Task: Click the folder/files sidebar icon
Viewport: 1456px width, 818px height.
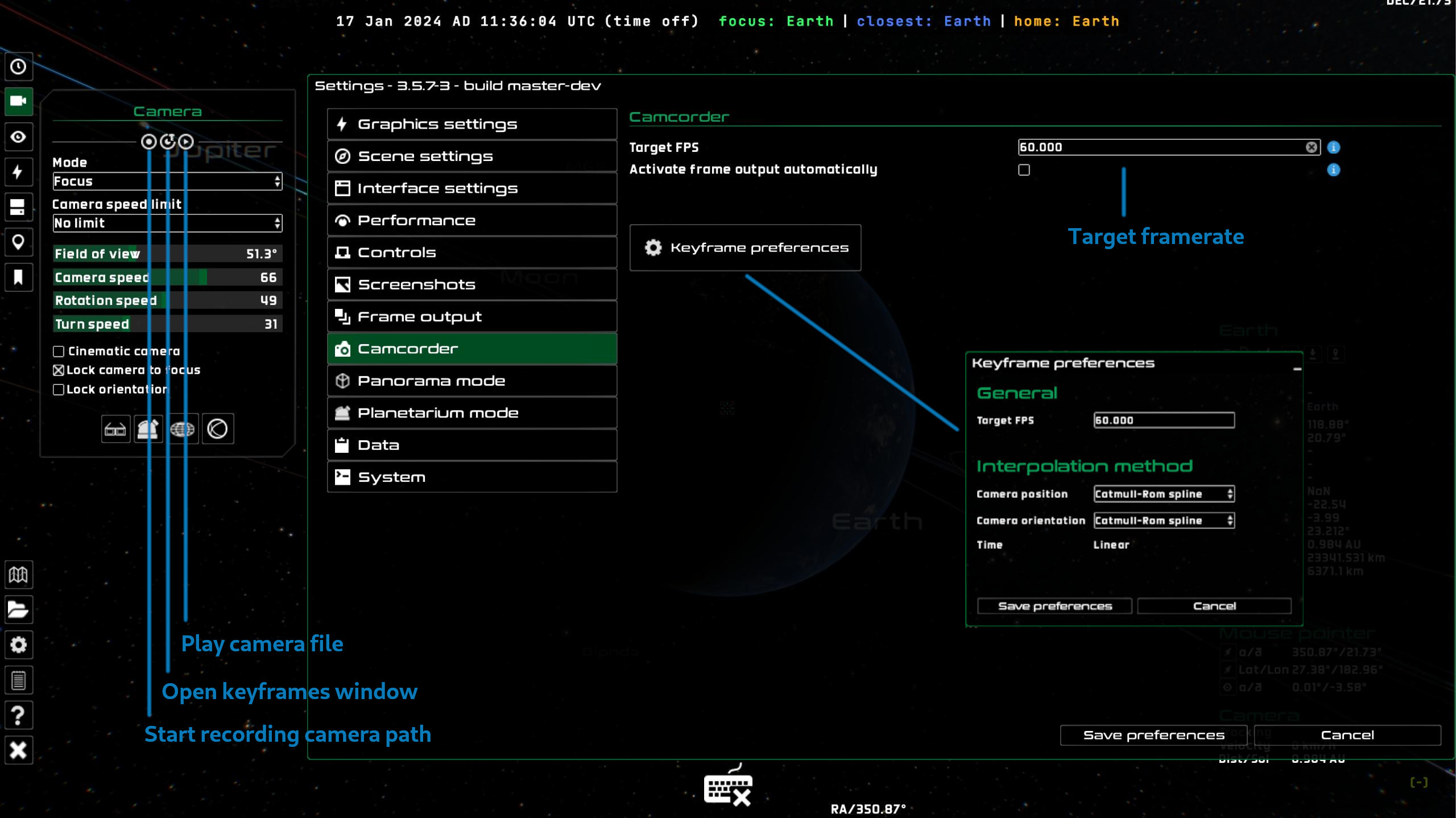Action: coord(18,610)
